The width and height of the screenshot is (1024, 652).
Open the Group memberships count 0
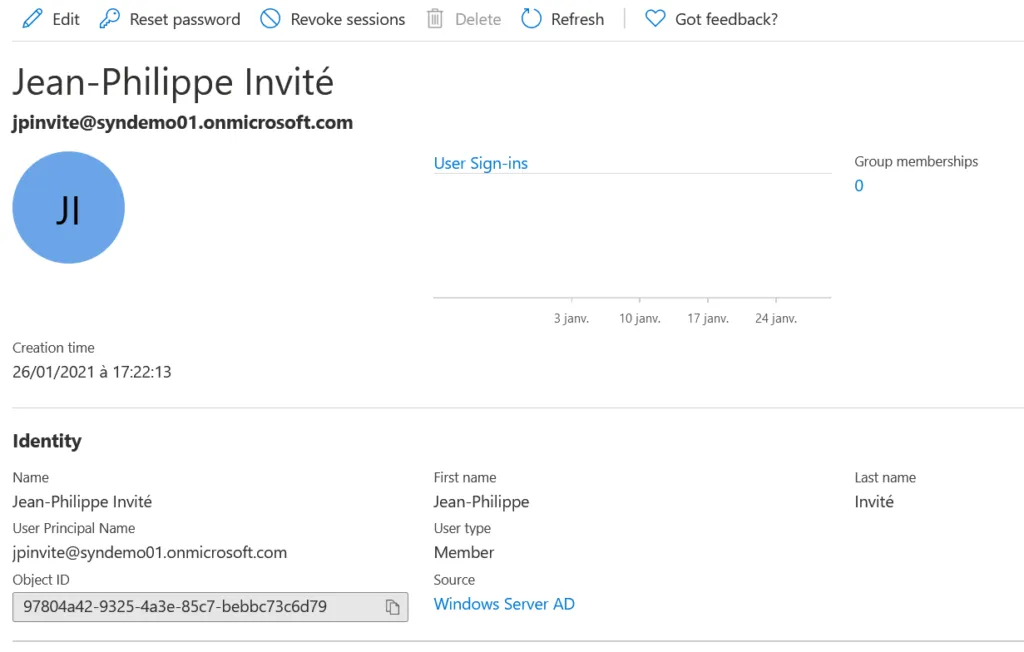pos(859,186)
